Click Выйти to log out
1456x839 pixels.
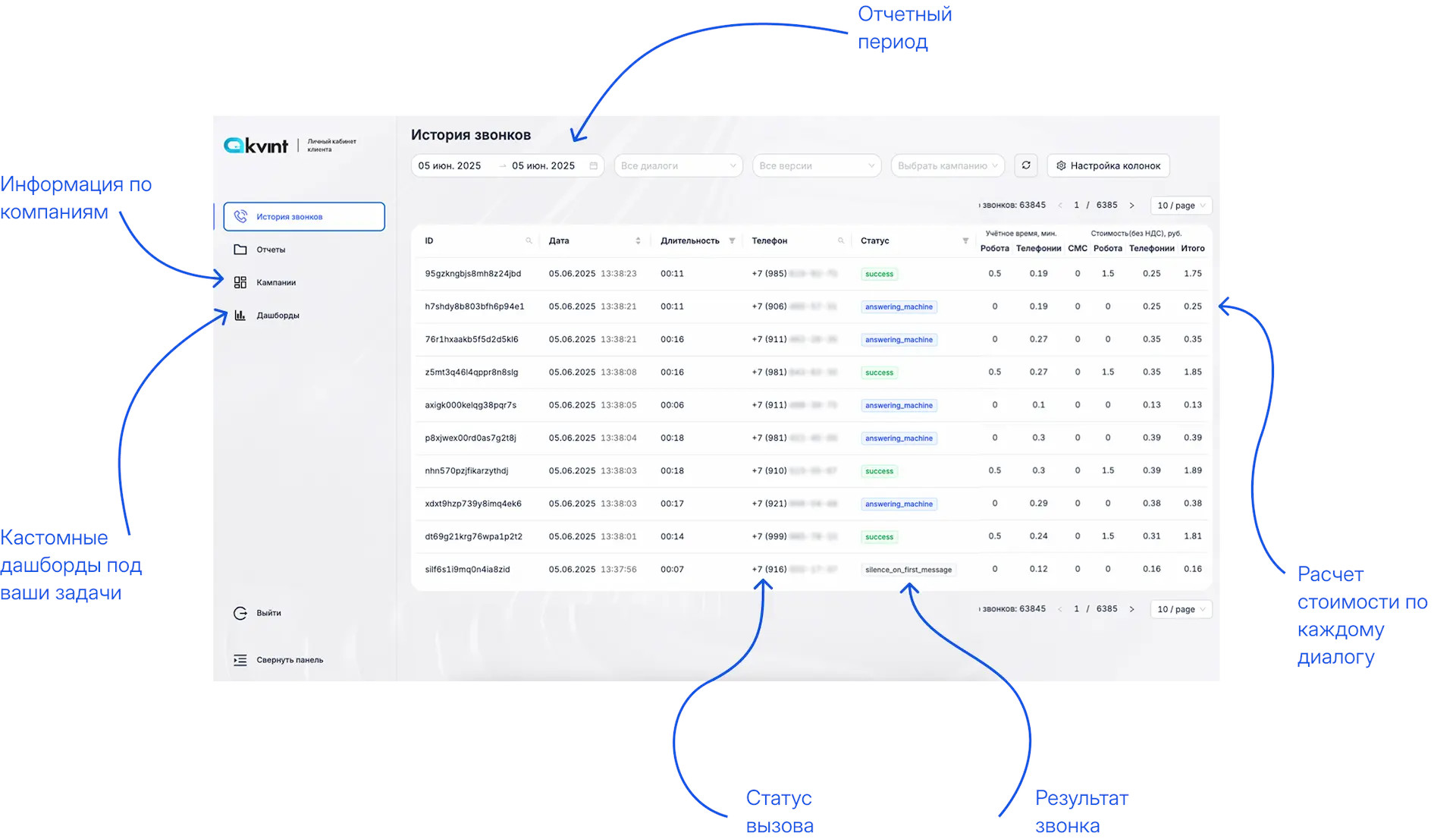268,613
